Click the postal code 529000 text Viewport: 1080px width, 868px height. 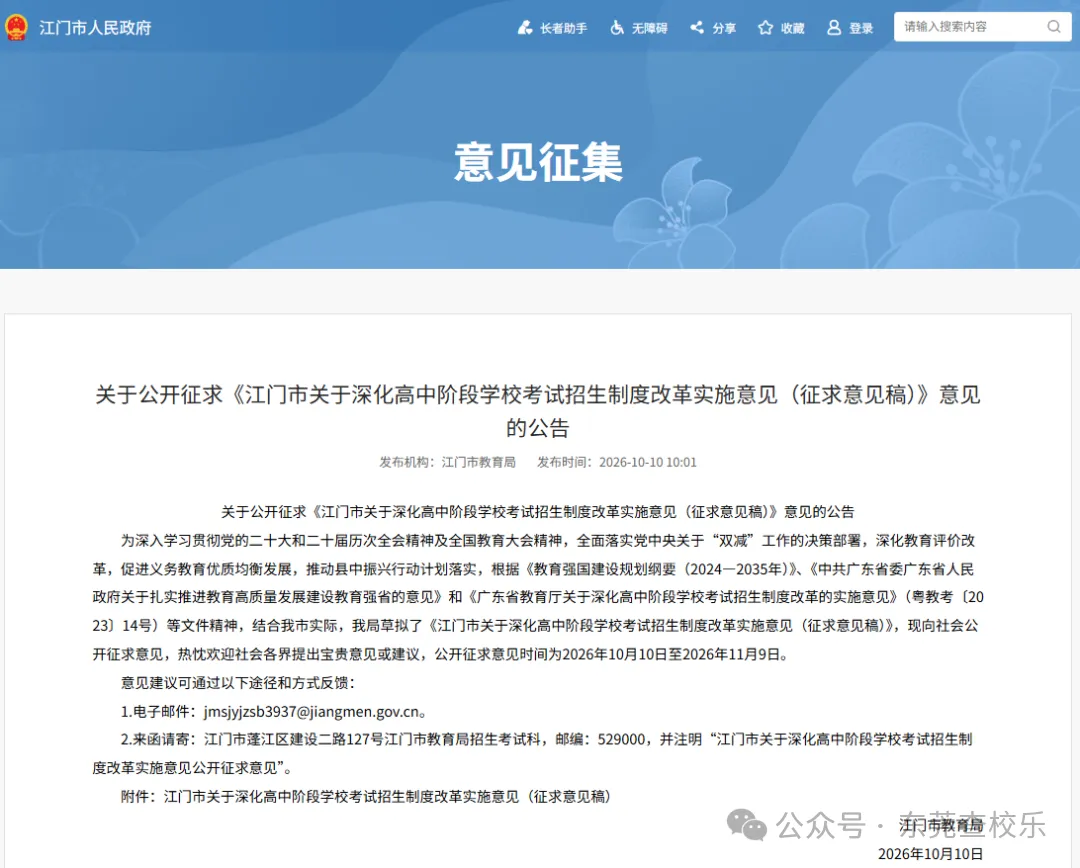tap(621, 740)
